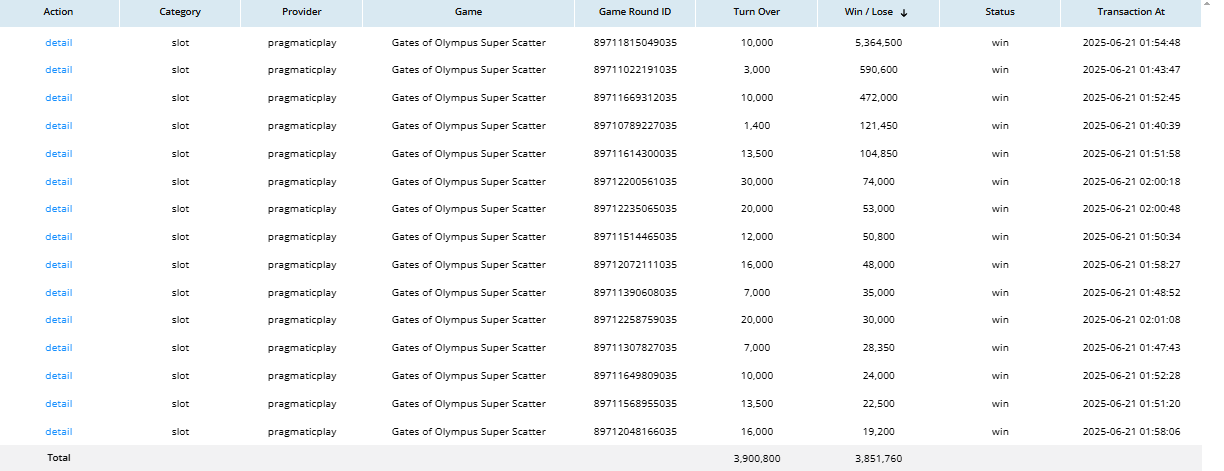Click the total Win / Lose value 3,851,760
Viewport: 1224px width, 471px height.
click(878, 458)
